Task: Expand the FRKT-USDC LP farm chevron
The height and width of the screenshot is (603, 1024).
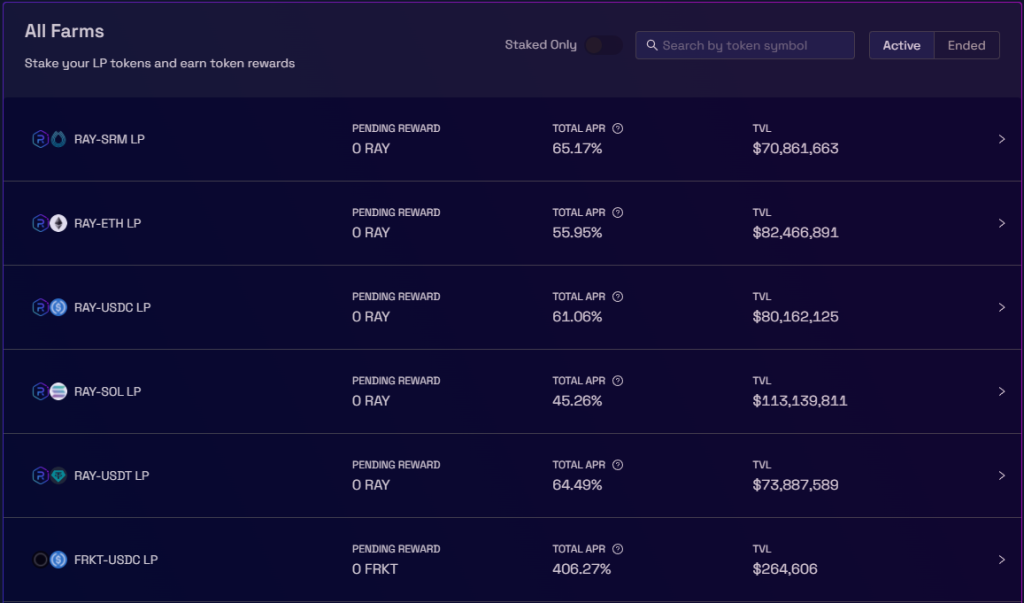Action: [x=1001, y=560]
